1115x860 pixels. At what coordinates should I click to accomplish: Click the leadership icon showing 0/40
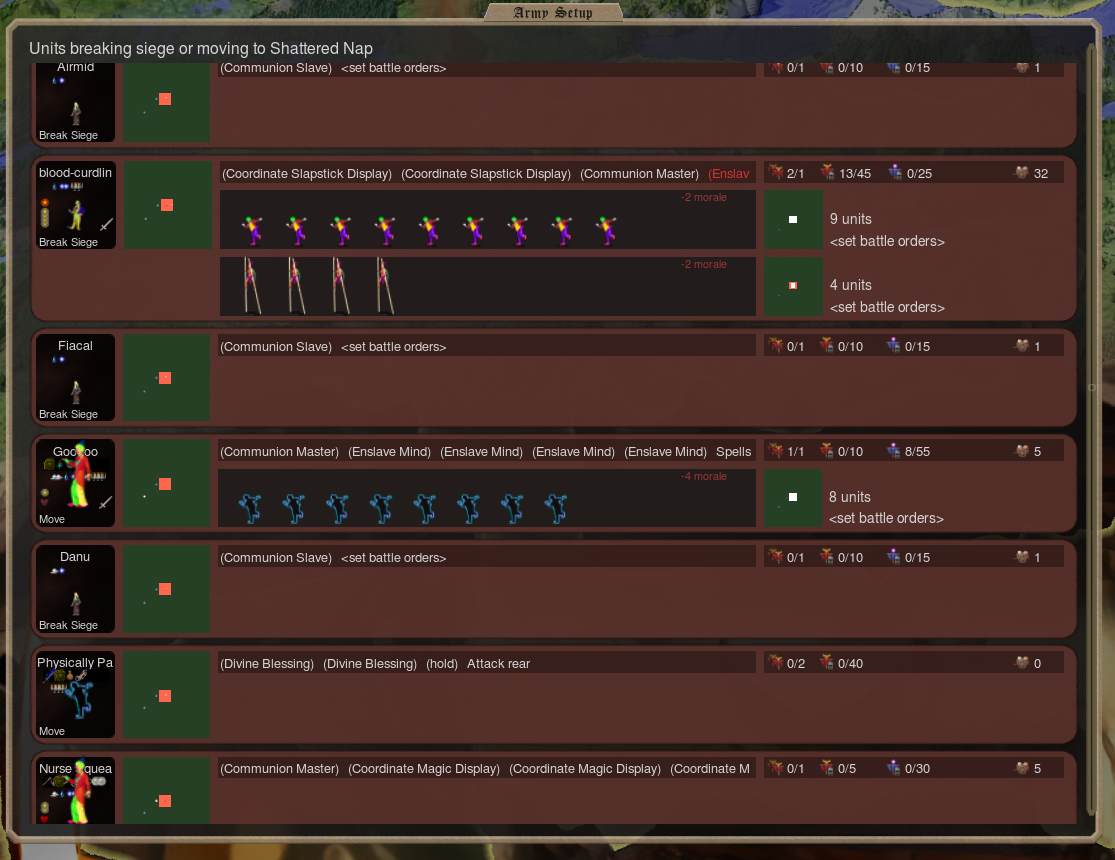[827, 662]
